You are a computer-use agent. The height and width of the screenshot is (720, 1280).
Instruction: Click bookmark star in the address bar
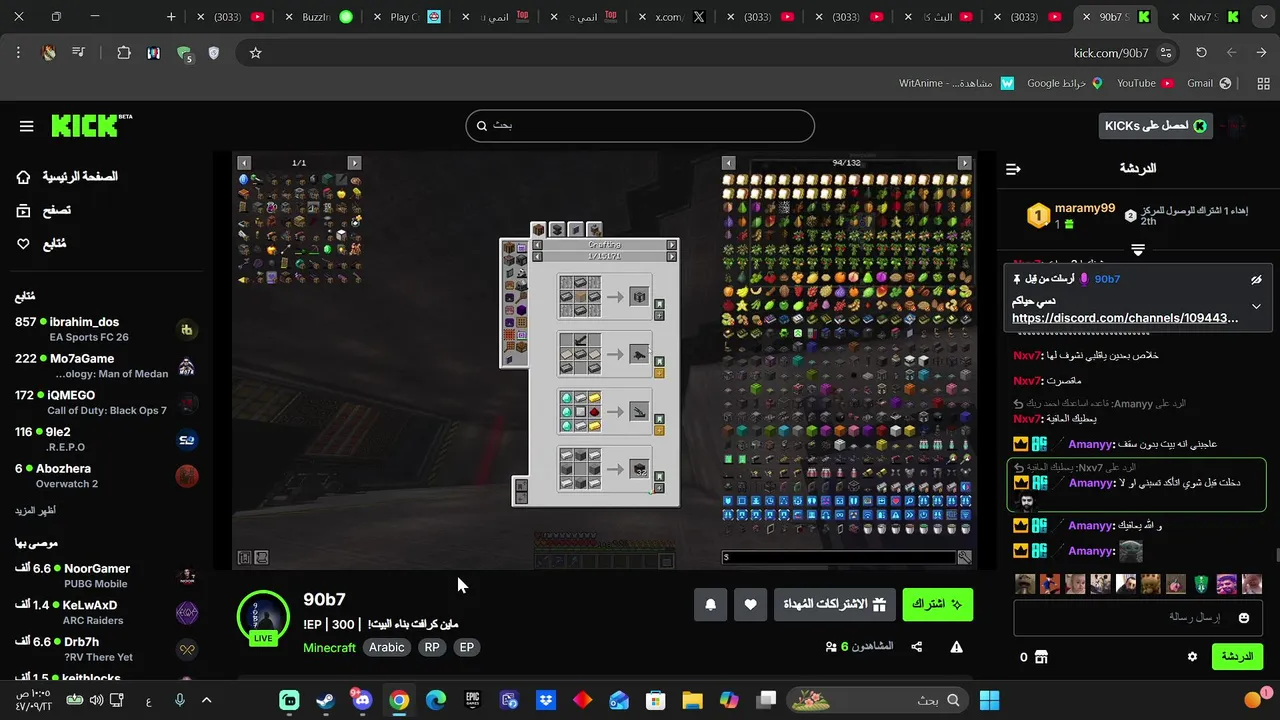coord(255,53)
